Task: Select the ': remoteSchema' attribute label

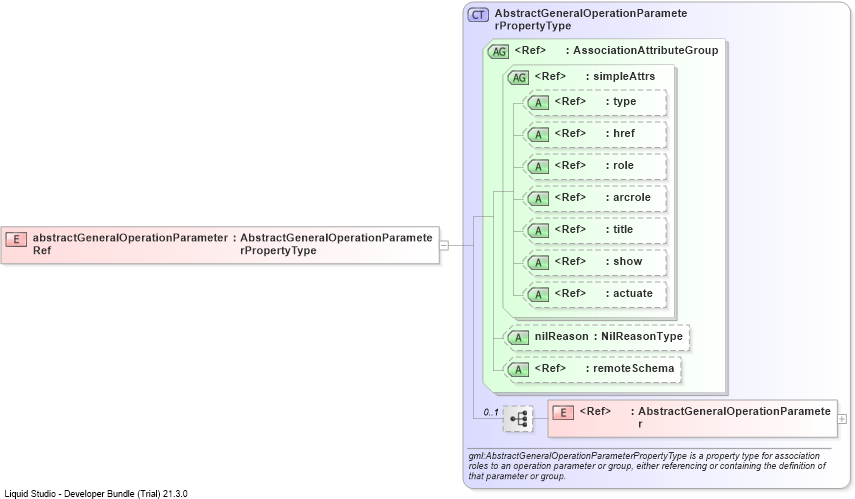Action: pyautogui.click(x=630, y=369)
